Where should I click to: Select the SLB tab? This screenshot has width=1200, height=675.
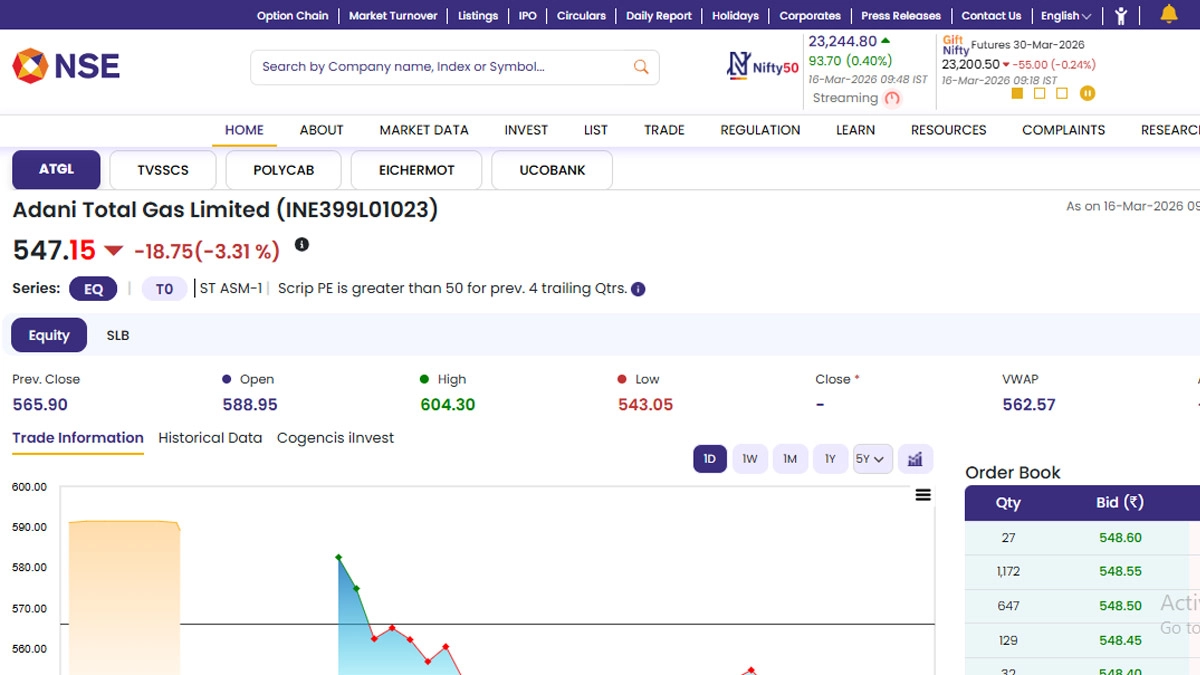point(118,336)
